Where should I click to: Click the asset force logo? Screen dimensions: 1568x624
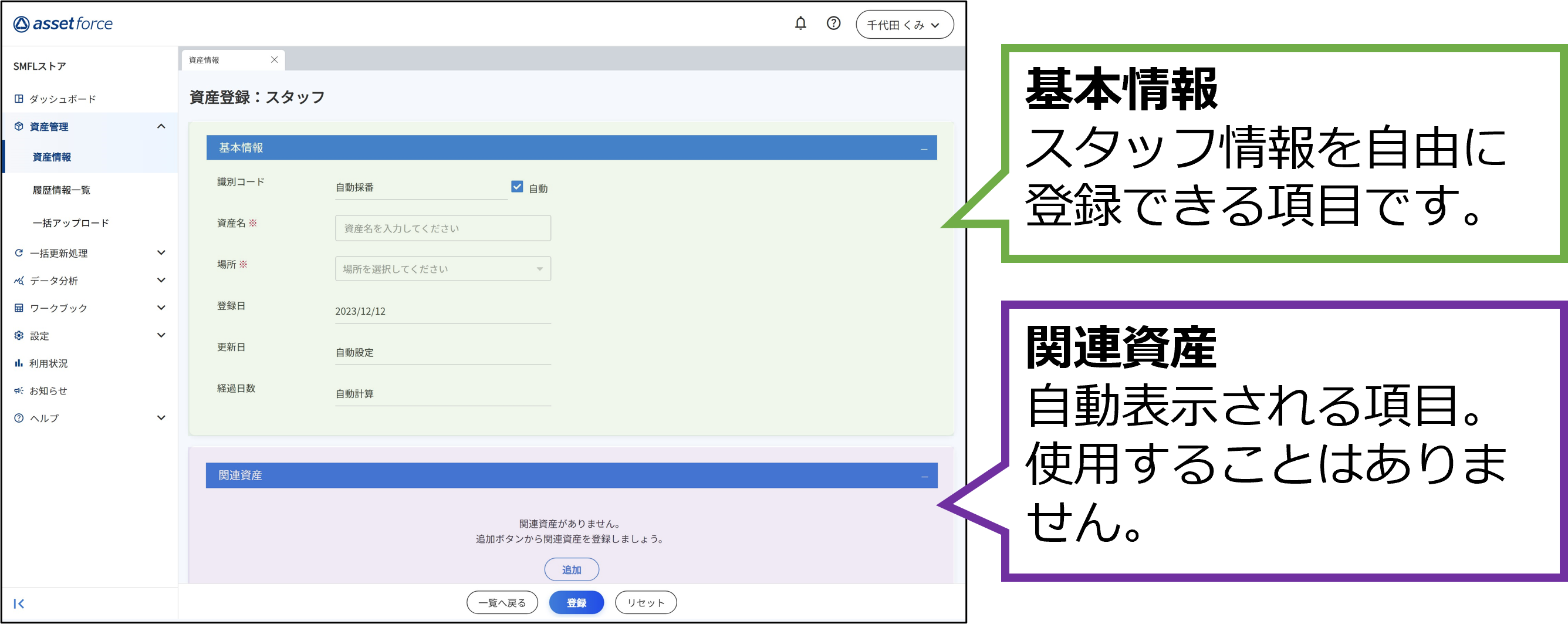(63, 23)
